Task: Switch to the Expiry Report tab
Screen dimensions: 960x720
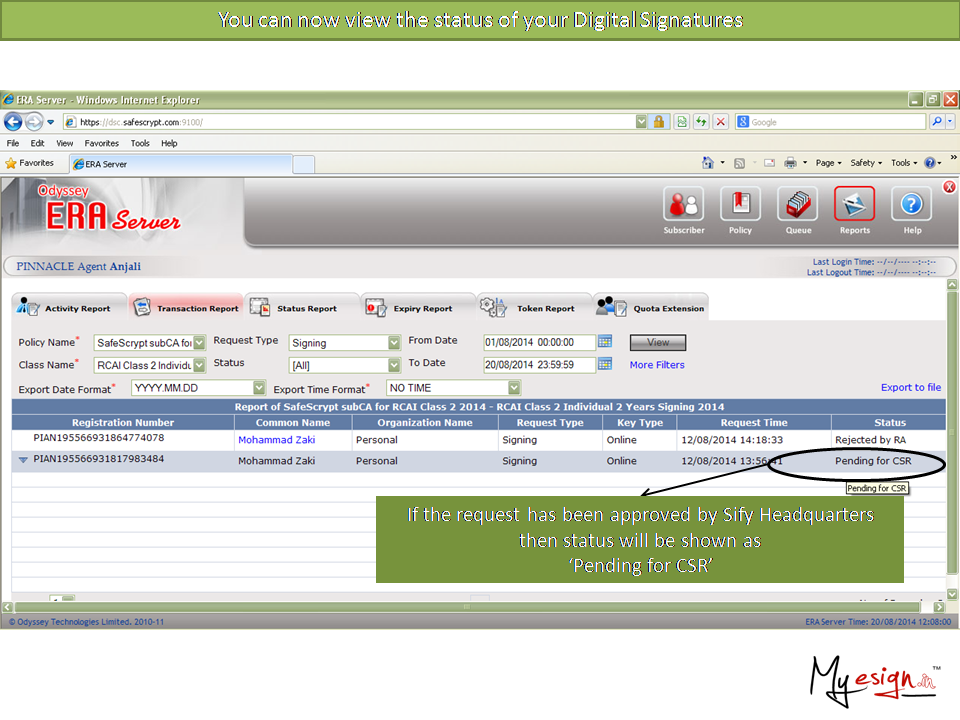Action: coord(411,308)
